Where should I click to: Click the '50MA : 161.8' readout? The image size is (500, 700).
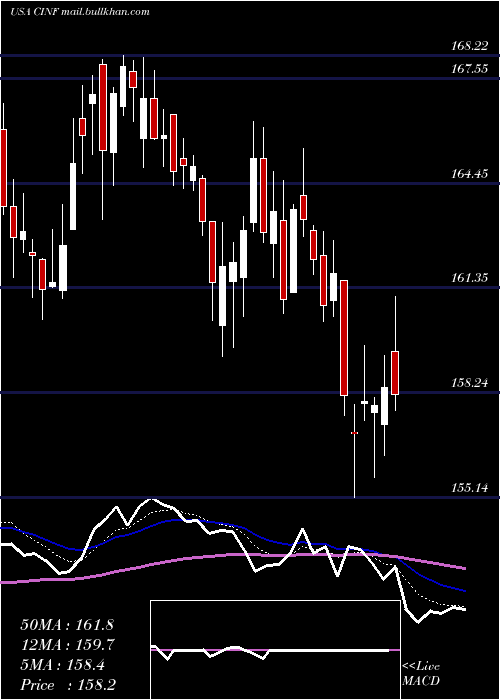tap(69, 625)
